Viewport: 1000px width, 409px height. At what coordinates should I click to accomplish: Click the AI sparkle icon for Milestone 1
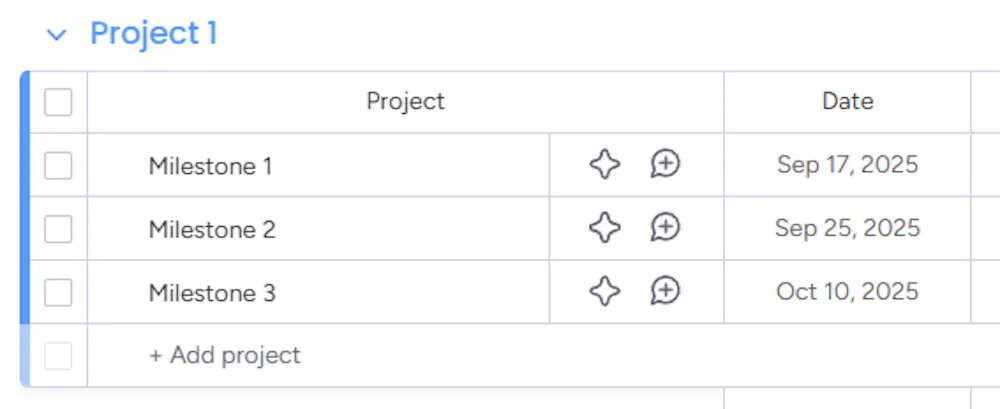604,165
